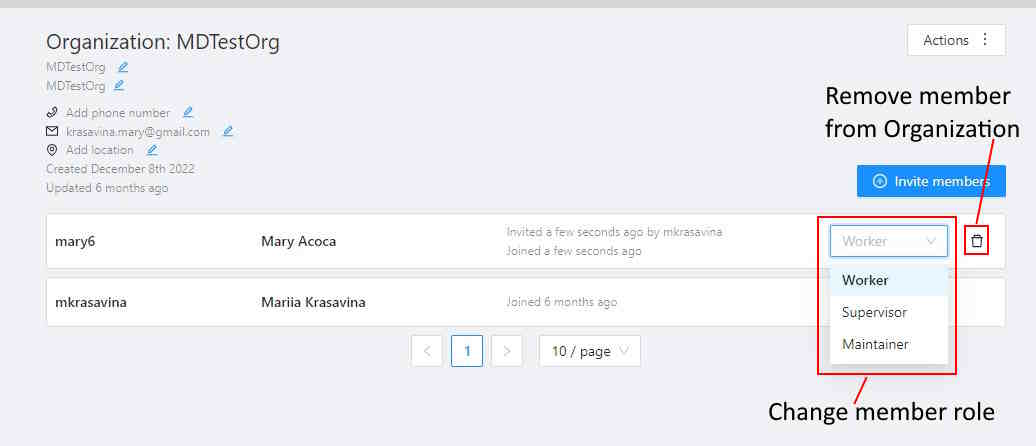Viewport: 1036px width, 446px height.
Task: Select Worker role option in list
Action: (x=866, y=280)
